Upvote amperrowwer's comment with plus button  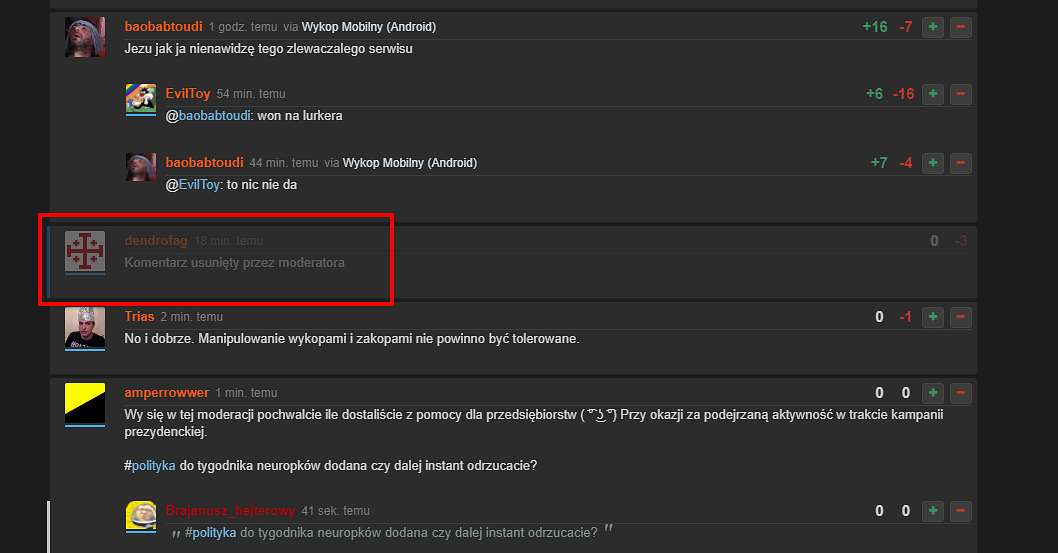932,392
